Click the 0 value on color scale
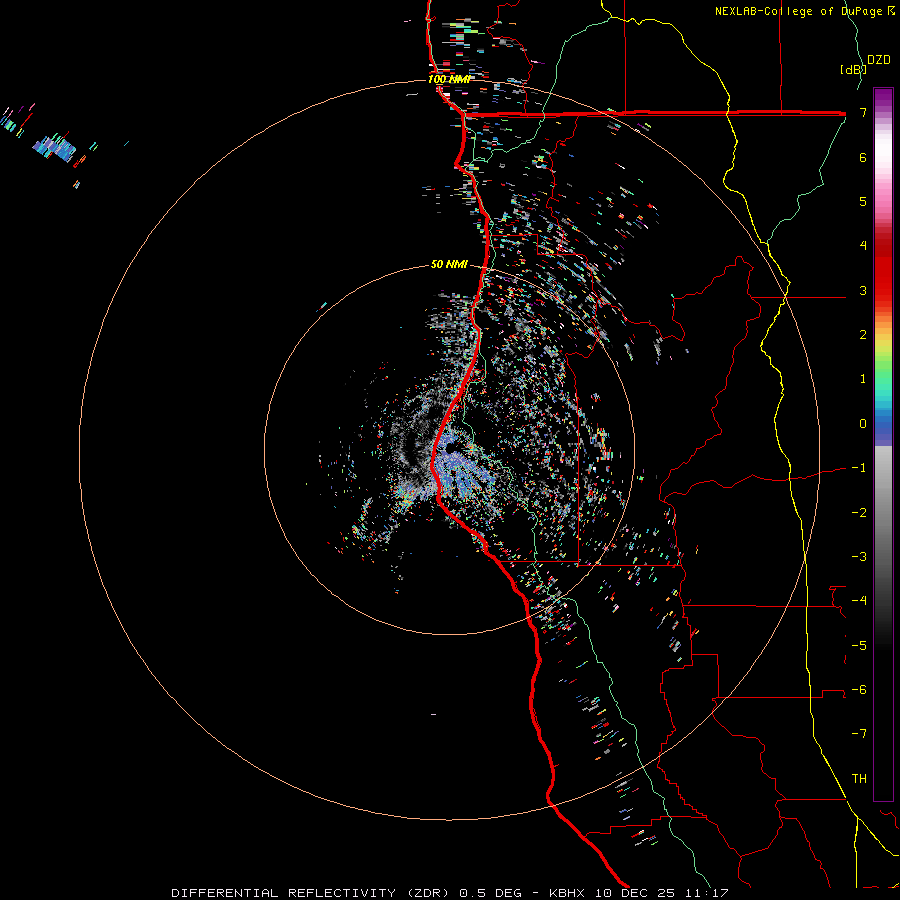900x900 pixels. click(863, 424)
